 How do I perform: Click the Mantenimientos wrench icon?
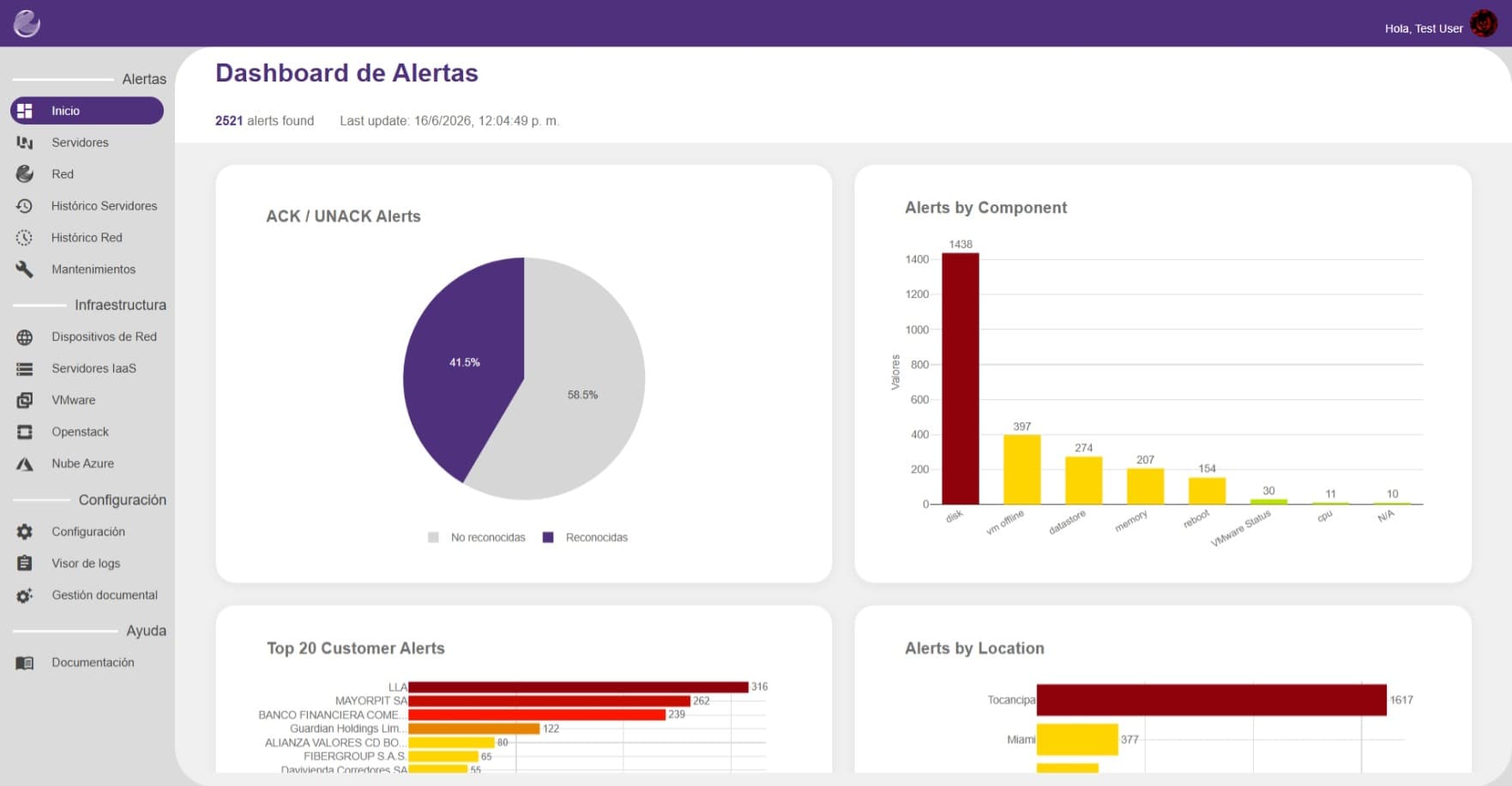(x=25, y=269)
